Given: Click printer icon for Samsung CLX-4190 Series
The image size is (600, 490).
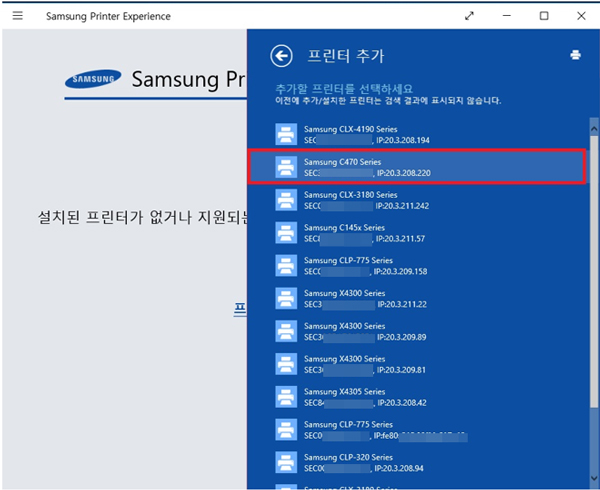Looking at the screenshot, I should coord(286,134).
